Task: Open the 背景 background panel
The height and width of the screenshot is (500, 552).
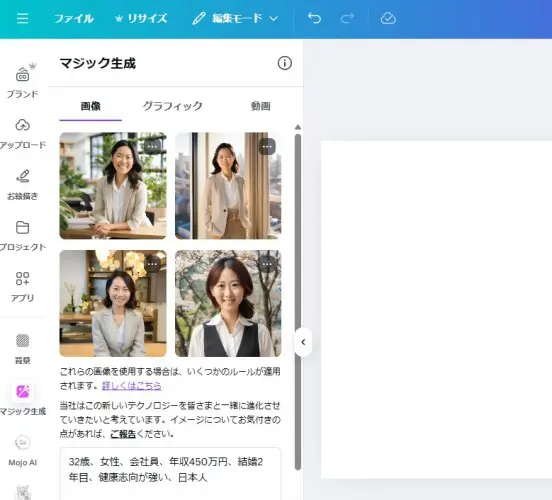Action: click(23, 349)
